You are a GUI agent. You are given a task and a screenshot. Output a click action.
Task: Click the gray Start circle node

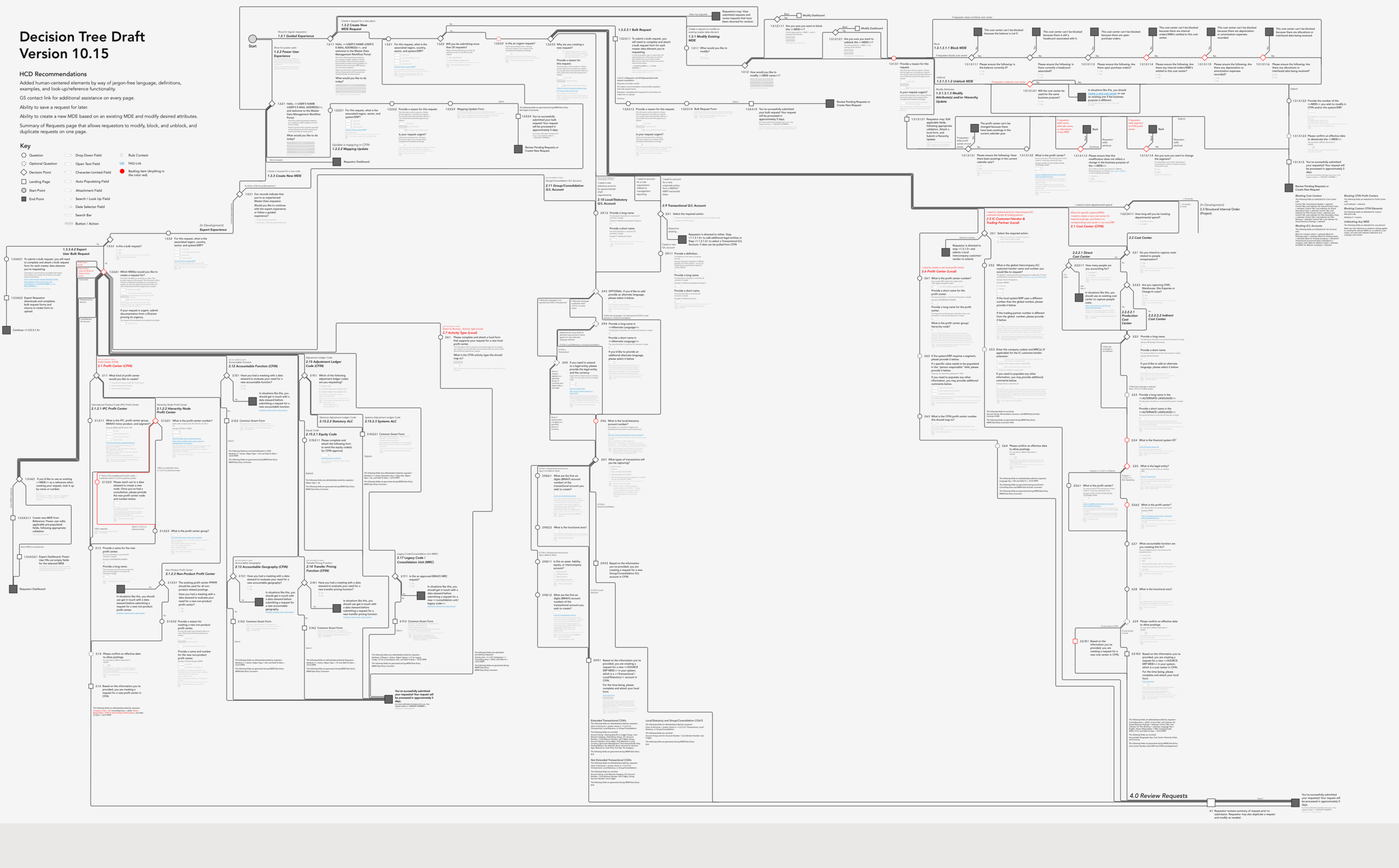point(252,39)
